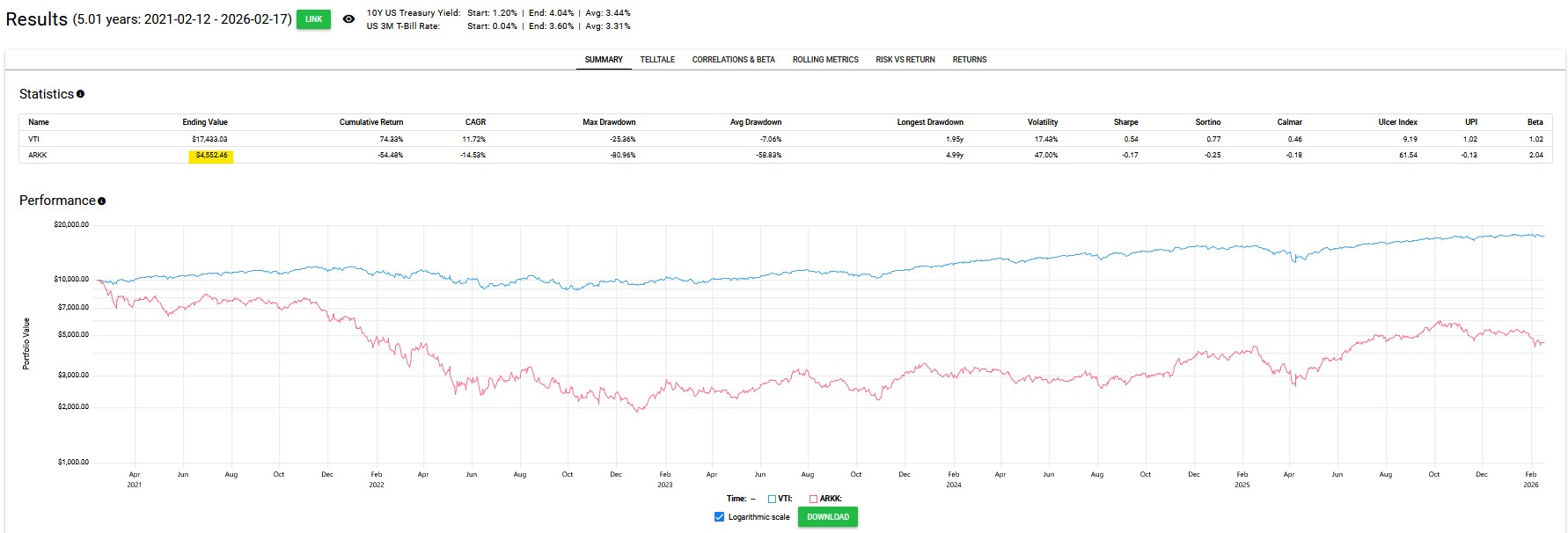This screenshot has height=533, width=1568.
Task: Click VTI CAGR value 11.72%
Action: [474, 139]
